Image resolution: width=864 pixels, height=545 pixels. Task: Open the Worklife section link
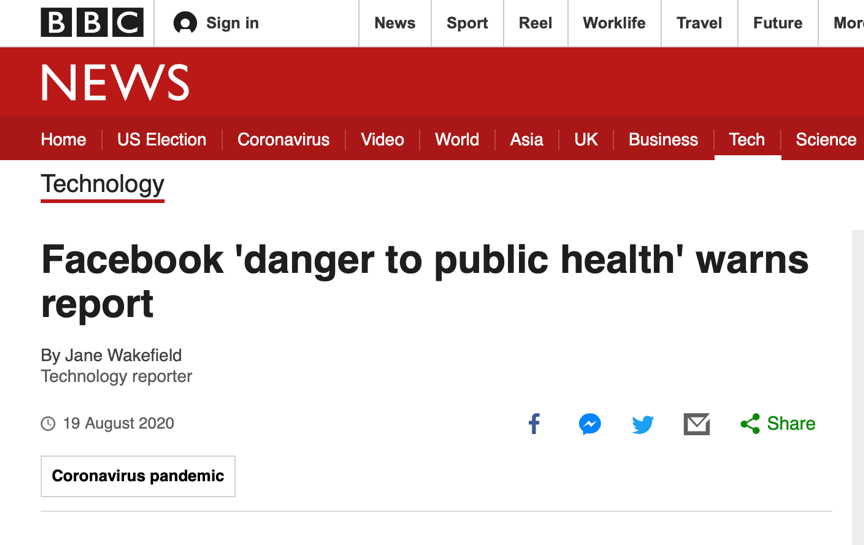(614, 23)
